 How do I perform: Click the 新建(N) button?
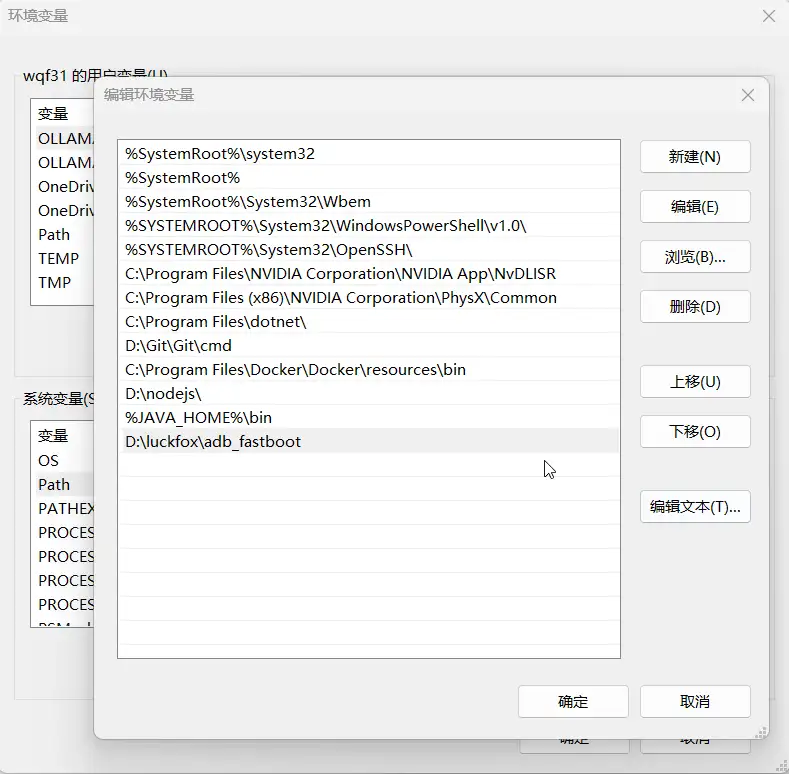coord(695,157)
